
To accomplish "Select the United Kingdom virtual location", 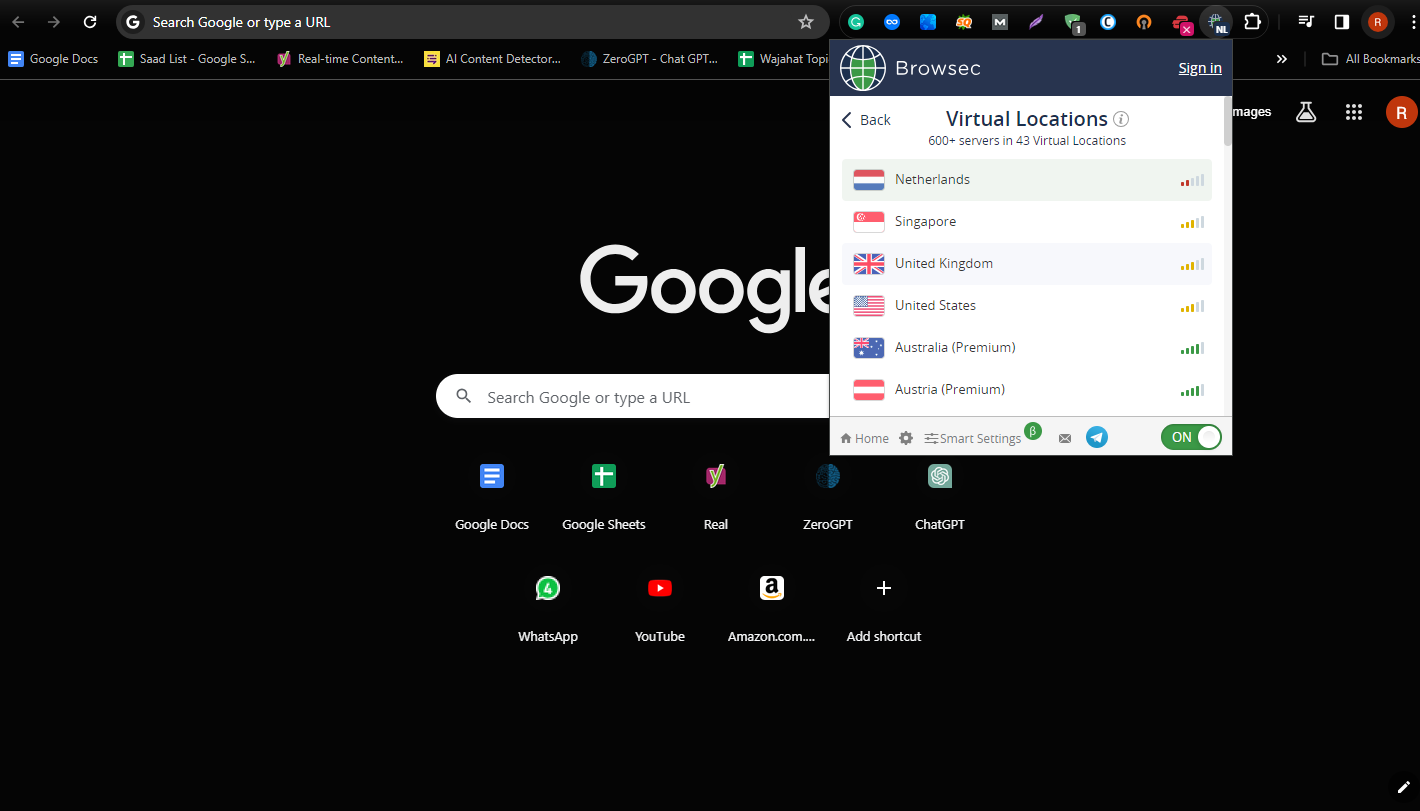I will pos(1027,264).
